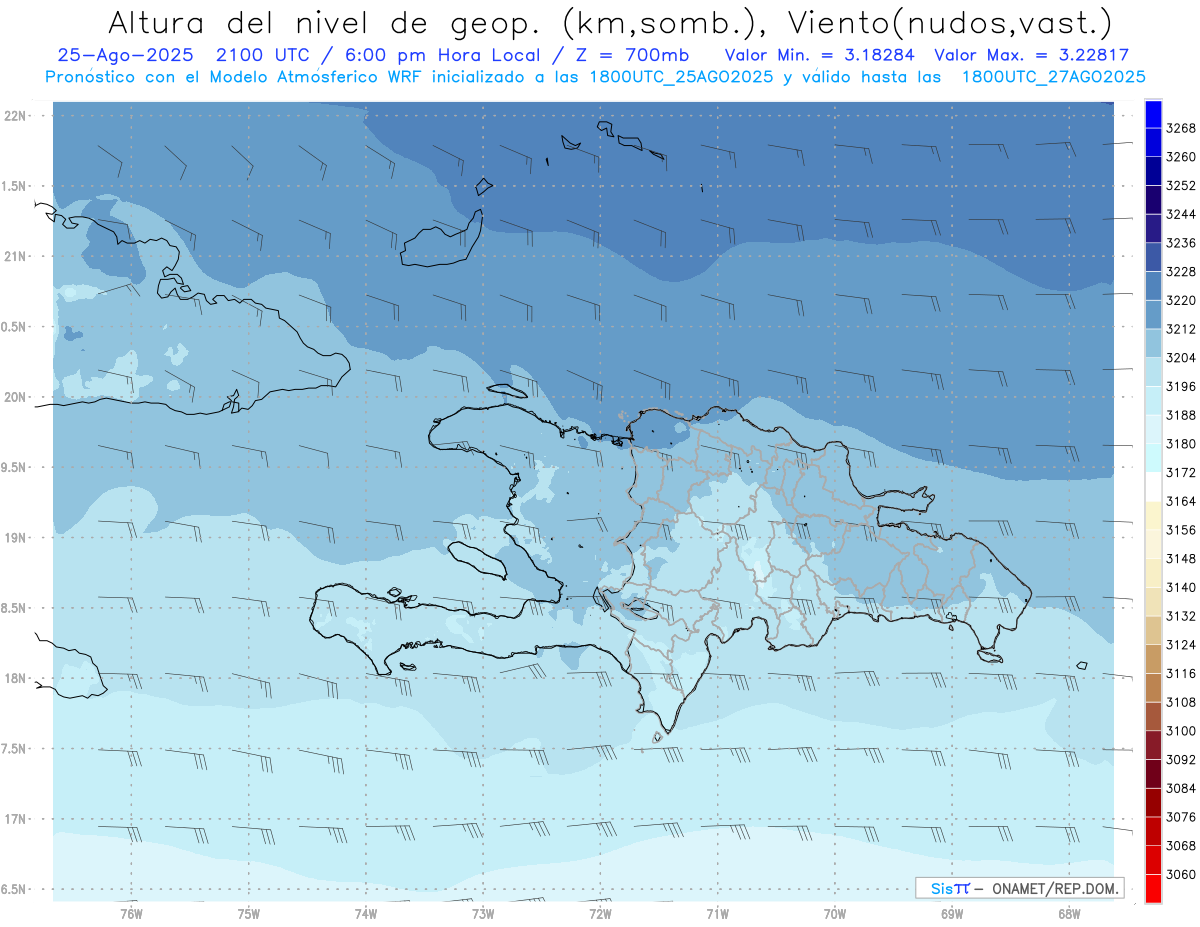This screenshot has height=927, width=1200.
Task: Click the '73W' longitude axis label
Action: pos(483,913)
